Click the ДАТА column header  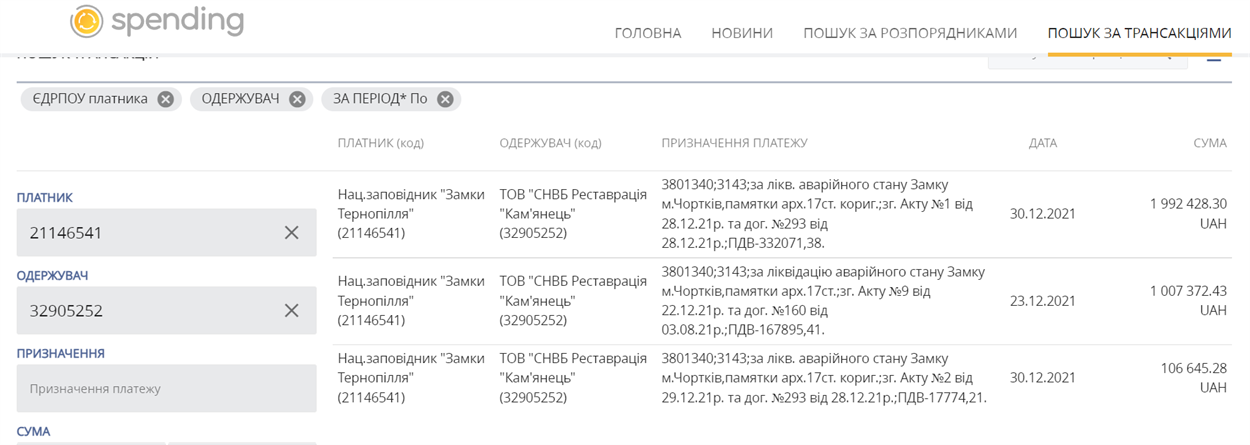1043,143
